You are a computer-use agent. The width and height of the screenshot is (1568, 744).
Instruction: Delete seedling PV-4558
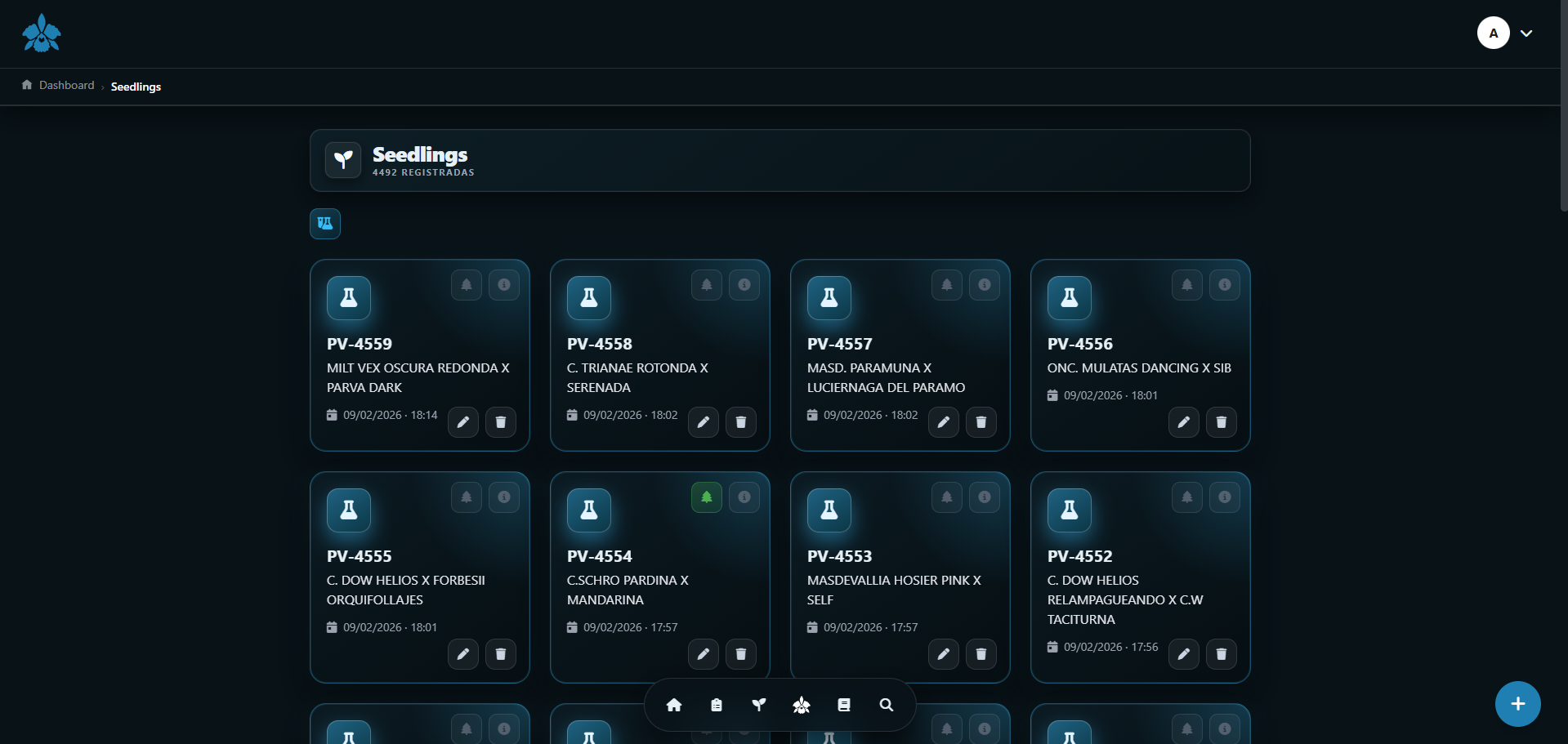741,422
